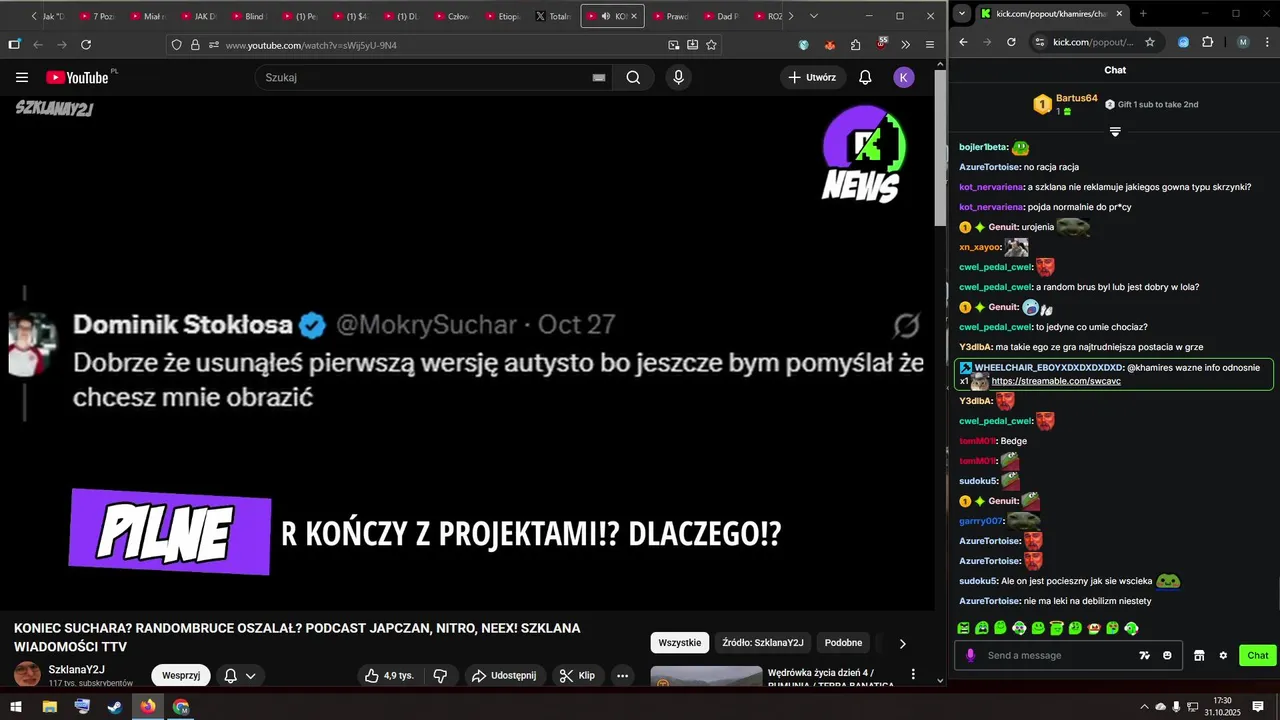Open the Windows Start menu
This screenshot has width=1280, height=720.
pos(16,706)
